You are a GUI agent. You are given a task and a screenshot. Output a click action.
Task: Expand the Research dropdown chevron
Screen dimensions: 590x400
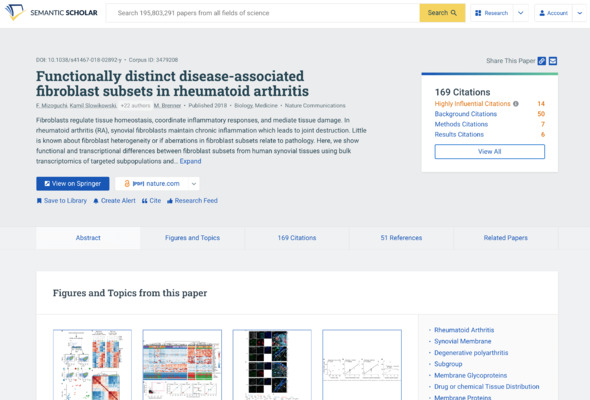pos(521,13)
